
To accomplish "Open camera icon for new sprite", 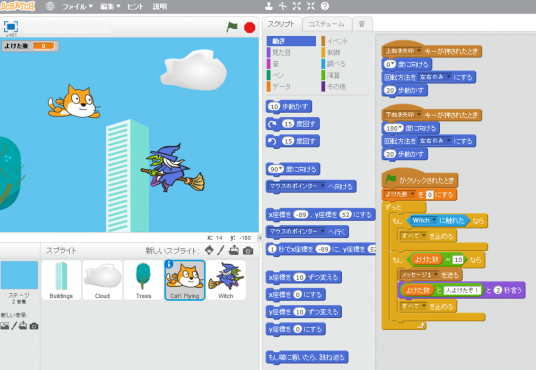I will click(x=248, y=251).
